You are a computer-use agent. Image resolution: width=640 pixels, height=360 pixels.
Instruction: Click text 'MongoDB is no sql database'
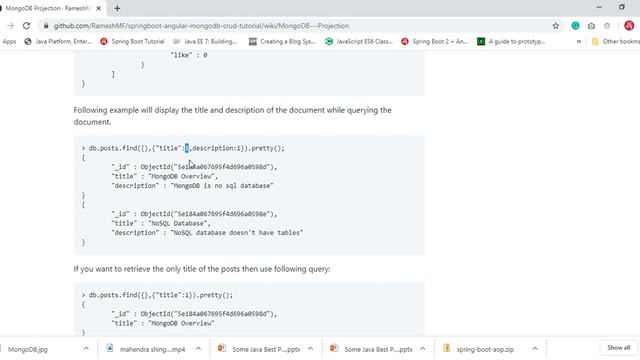pyautogui.click(x=222, y=186)
